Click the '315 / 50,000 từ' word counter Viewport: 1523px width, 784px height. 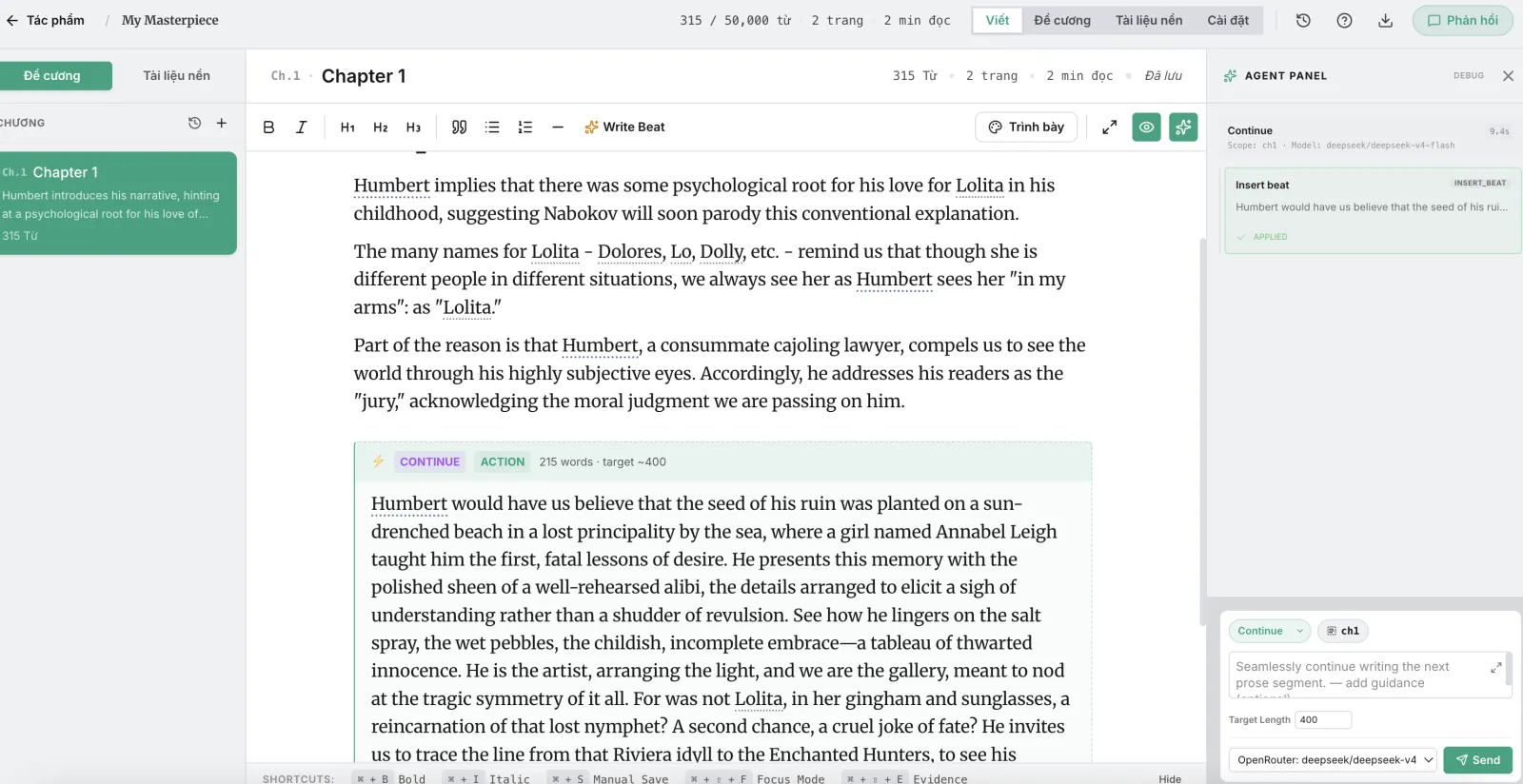click(x=736, y=20)
